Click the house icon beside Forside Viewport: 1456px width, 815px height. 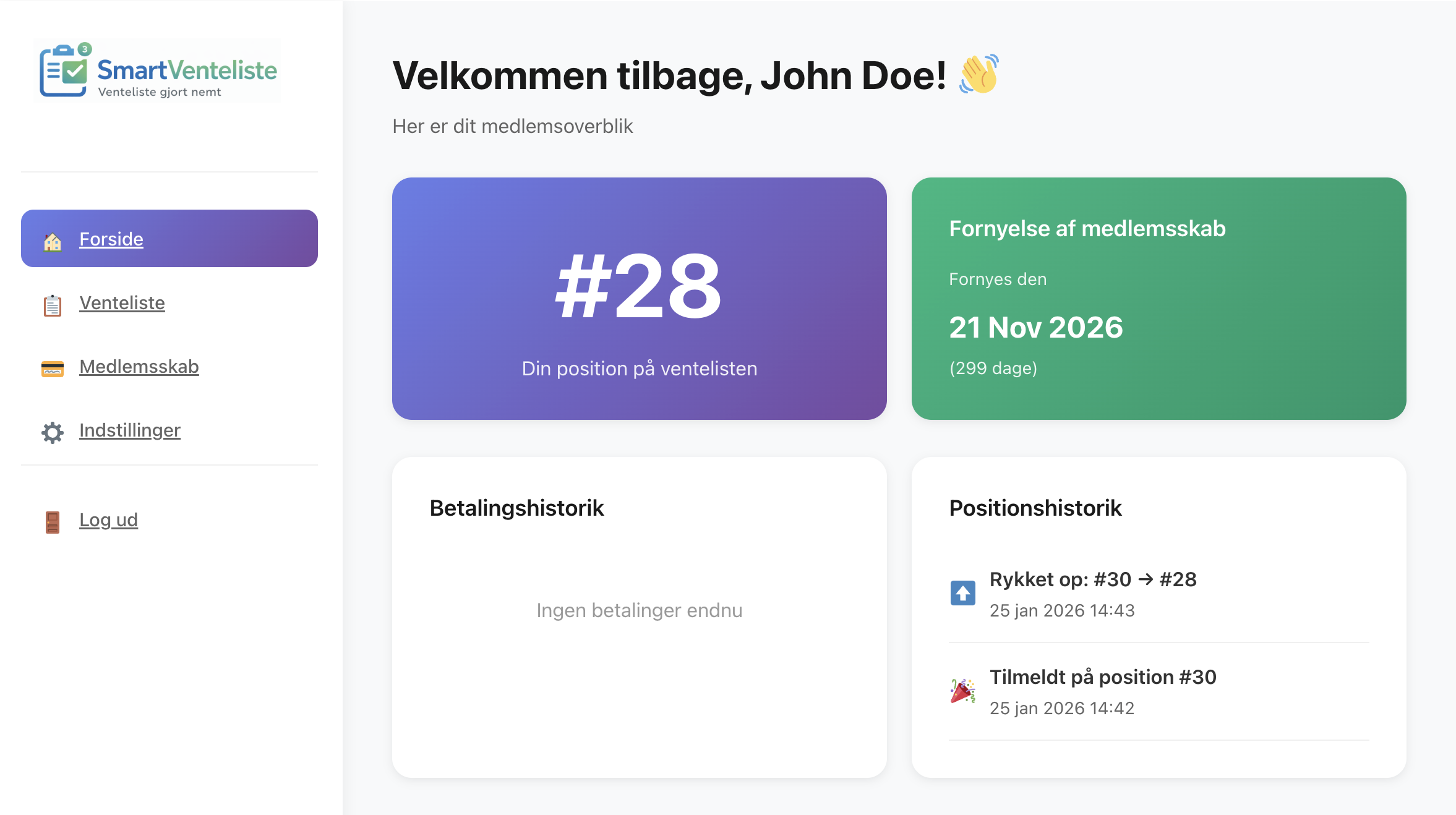(53, 242)
